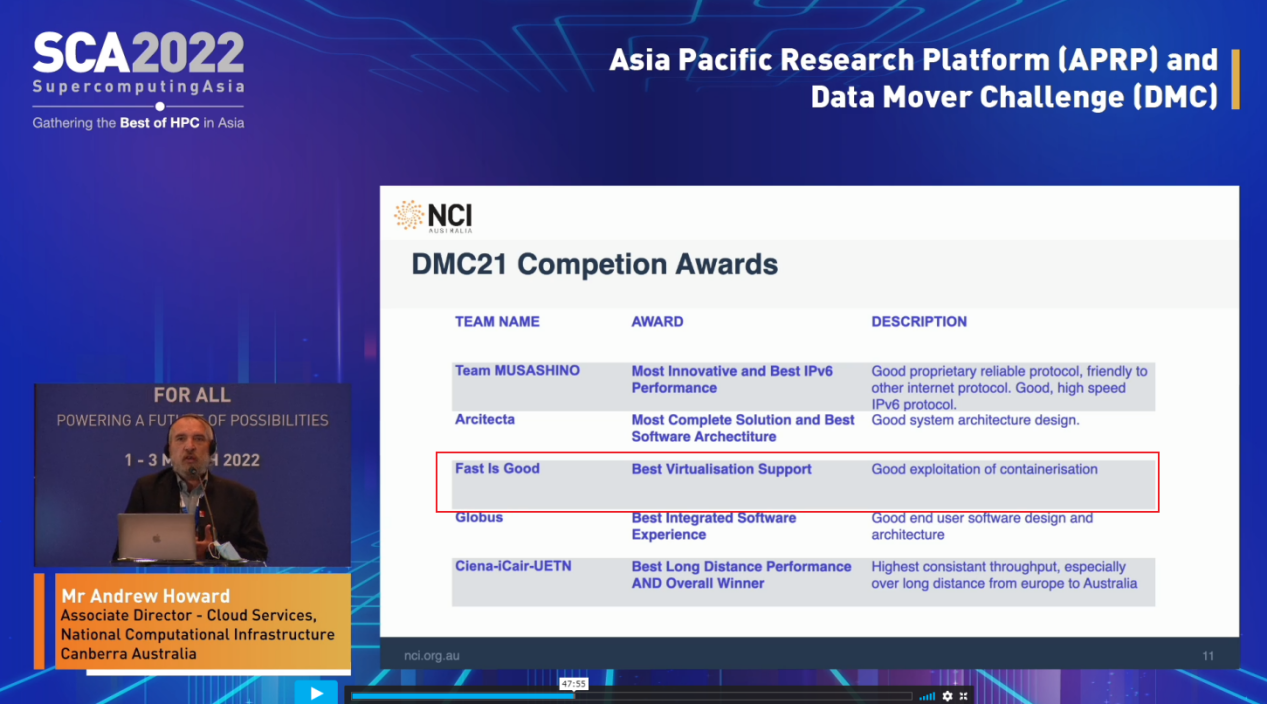
Task: Seek on the video progress bar
Action: 631,696
